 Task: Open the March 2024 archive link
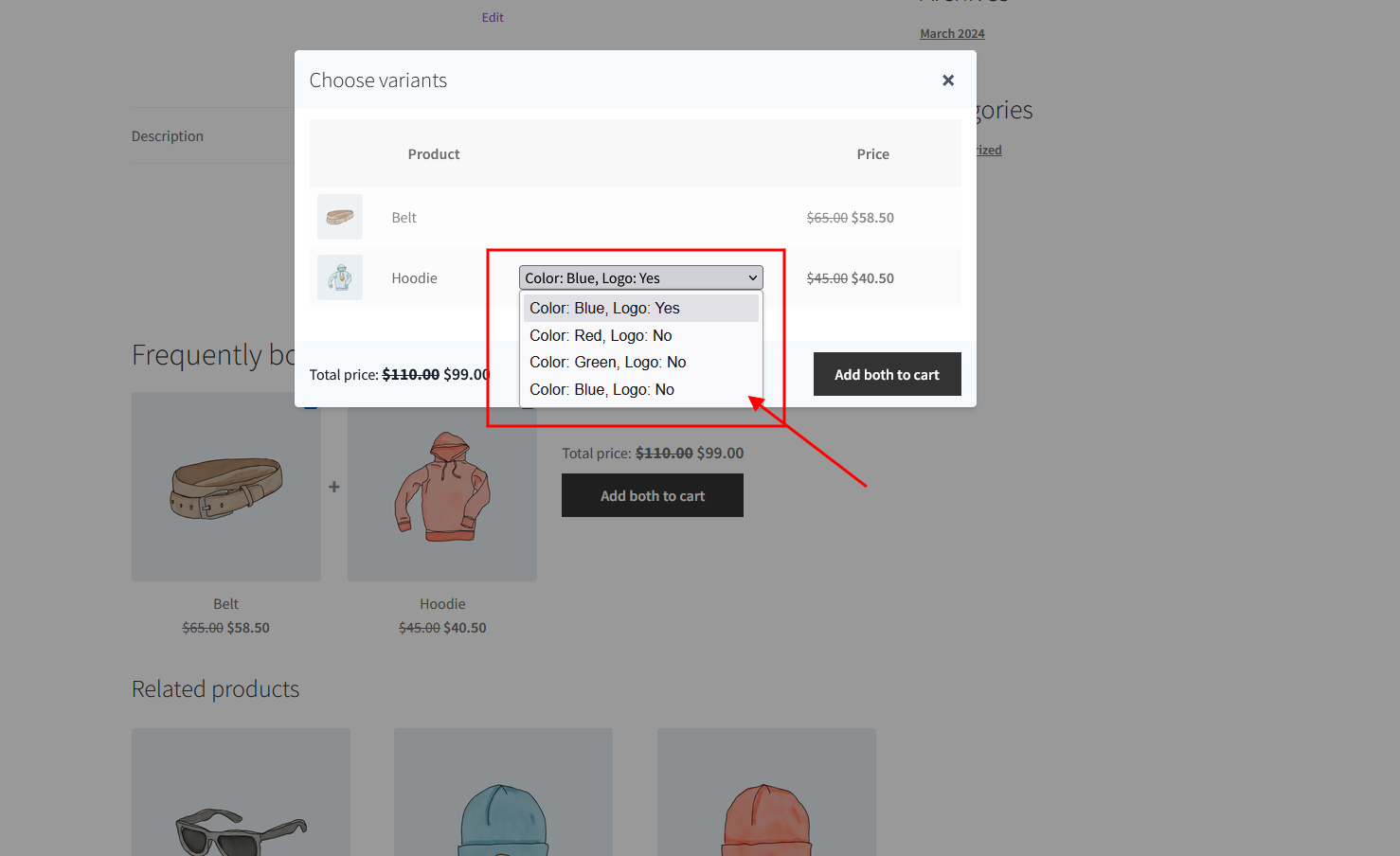[x=952, y=33]
